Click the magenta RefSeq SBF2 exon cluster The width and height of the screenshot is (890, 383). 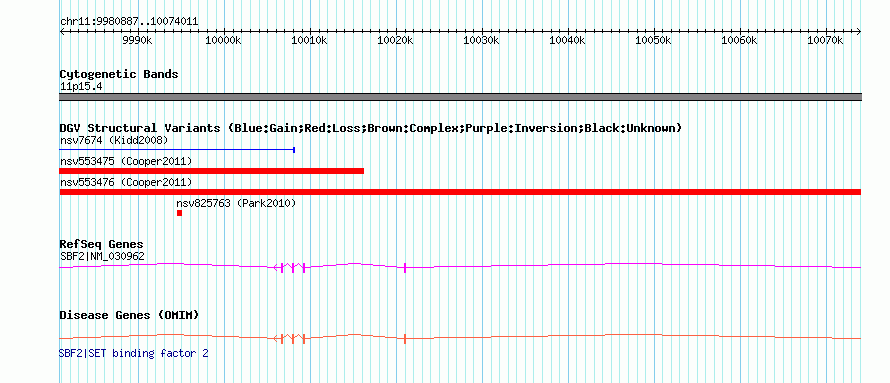pyautogui.click(x=293, y=267)
